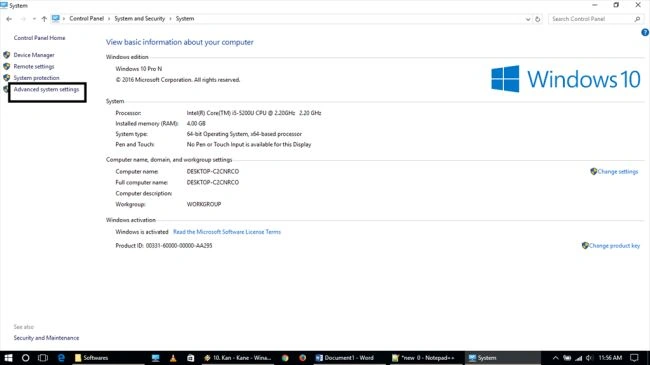Open address bar history dropdown
The width and height of the screenshot is (650, 365).
pos(528,19)
